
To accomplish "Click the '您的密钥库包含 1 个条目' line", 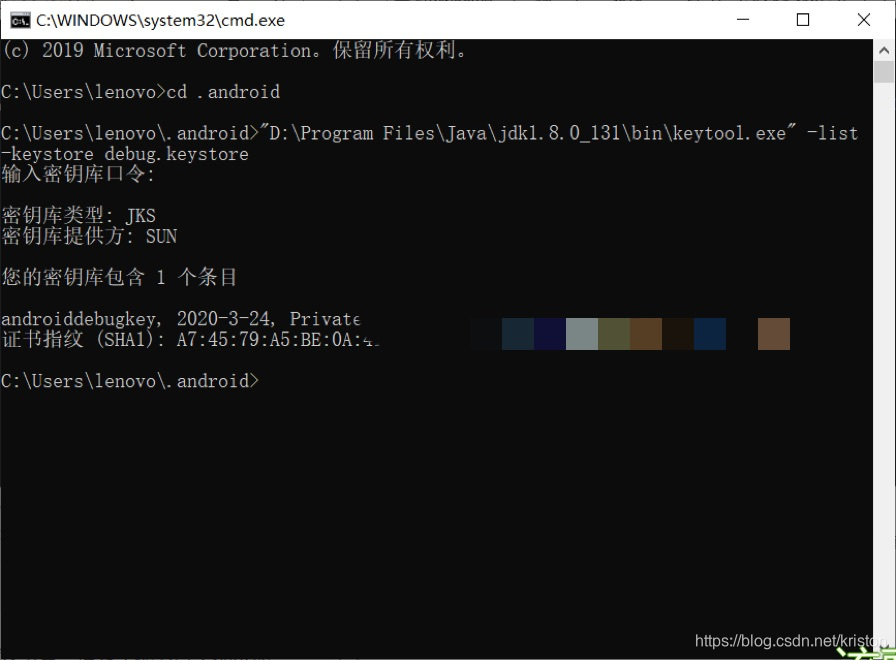I will pos(119,277).
